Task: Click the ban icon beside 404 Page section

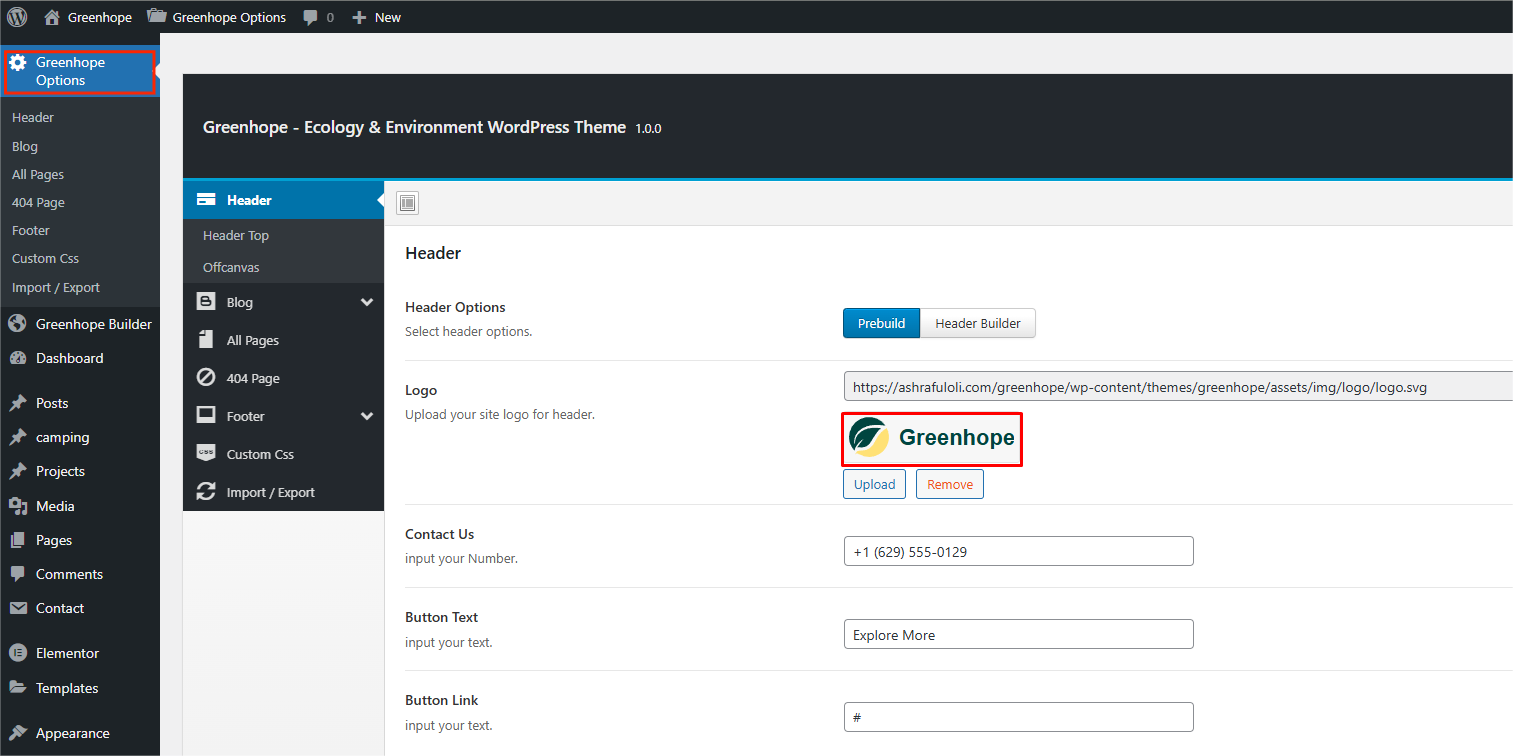Action: coord(206,378)
